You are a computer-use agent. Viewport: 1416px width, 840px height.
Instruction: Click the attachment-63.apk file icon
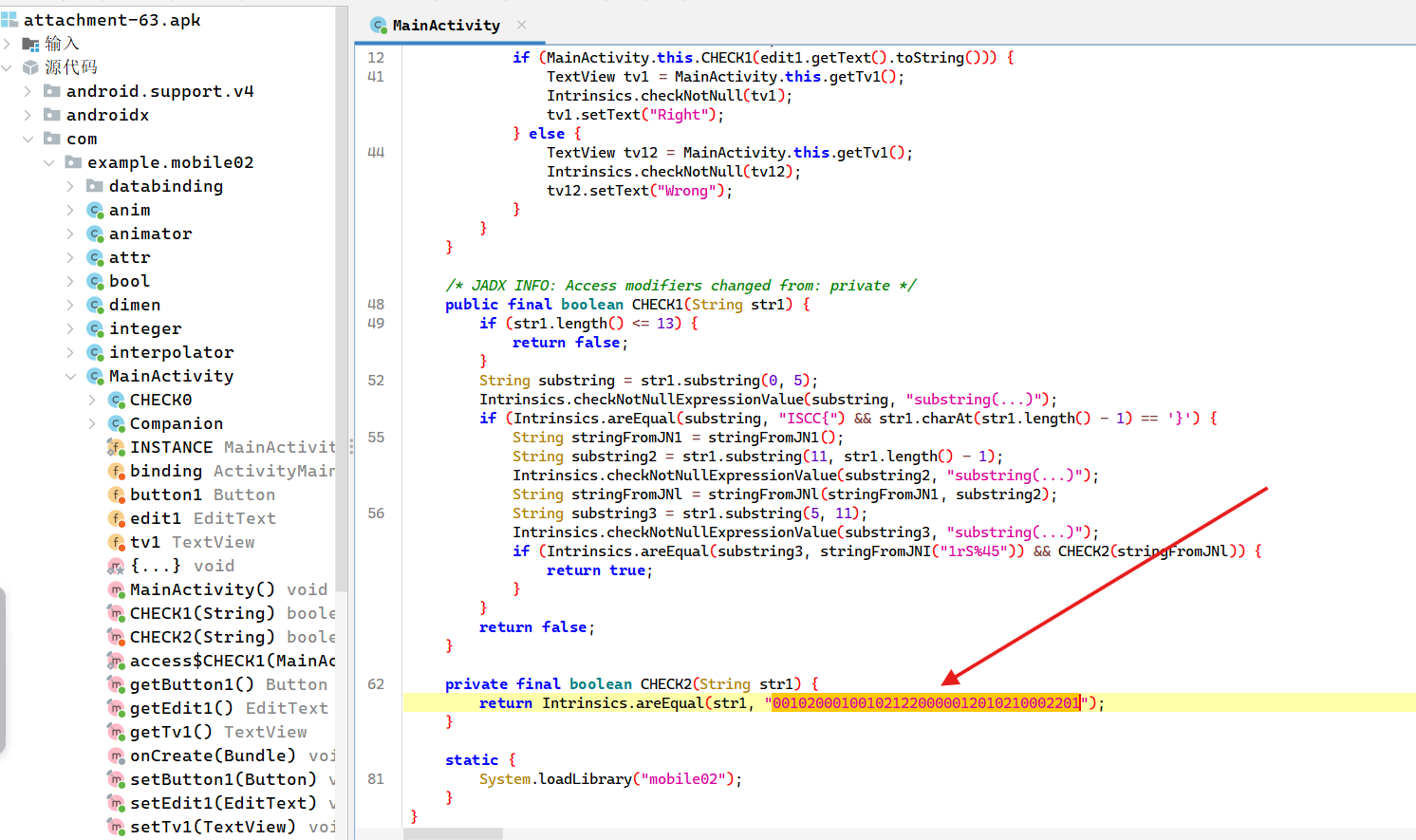click(x=9, y=20)
